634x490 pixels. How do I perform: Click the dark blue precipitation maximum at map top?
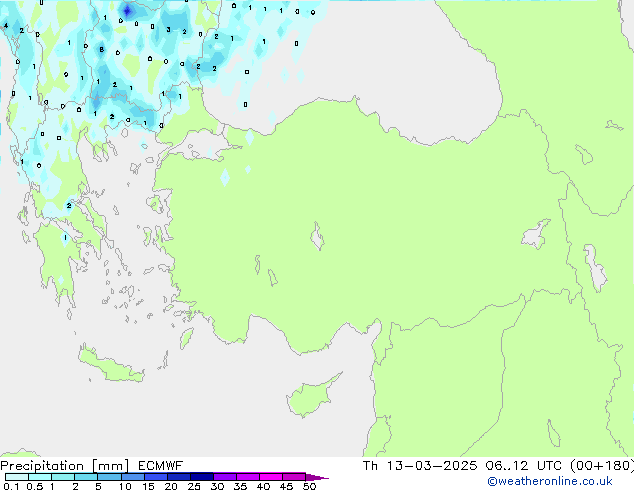pyautogui.click(x=127, y=11)
